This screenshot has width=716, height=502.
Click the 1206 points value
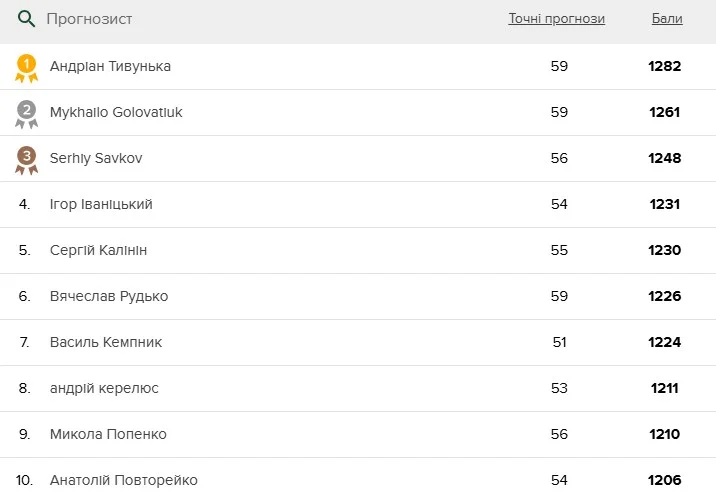pyautogui.click(x=665, y=480)
